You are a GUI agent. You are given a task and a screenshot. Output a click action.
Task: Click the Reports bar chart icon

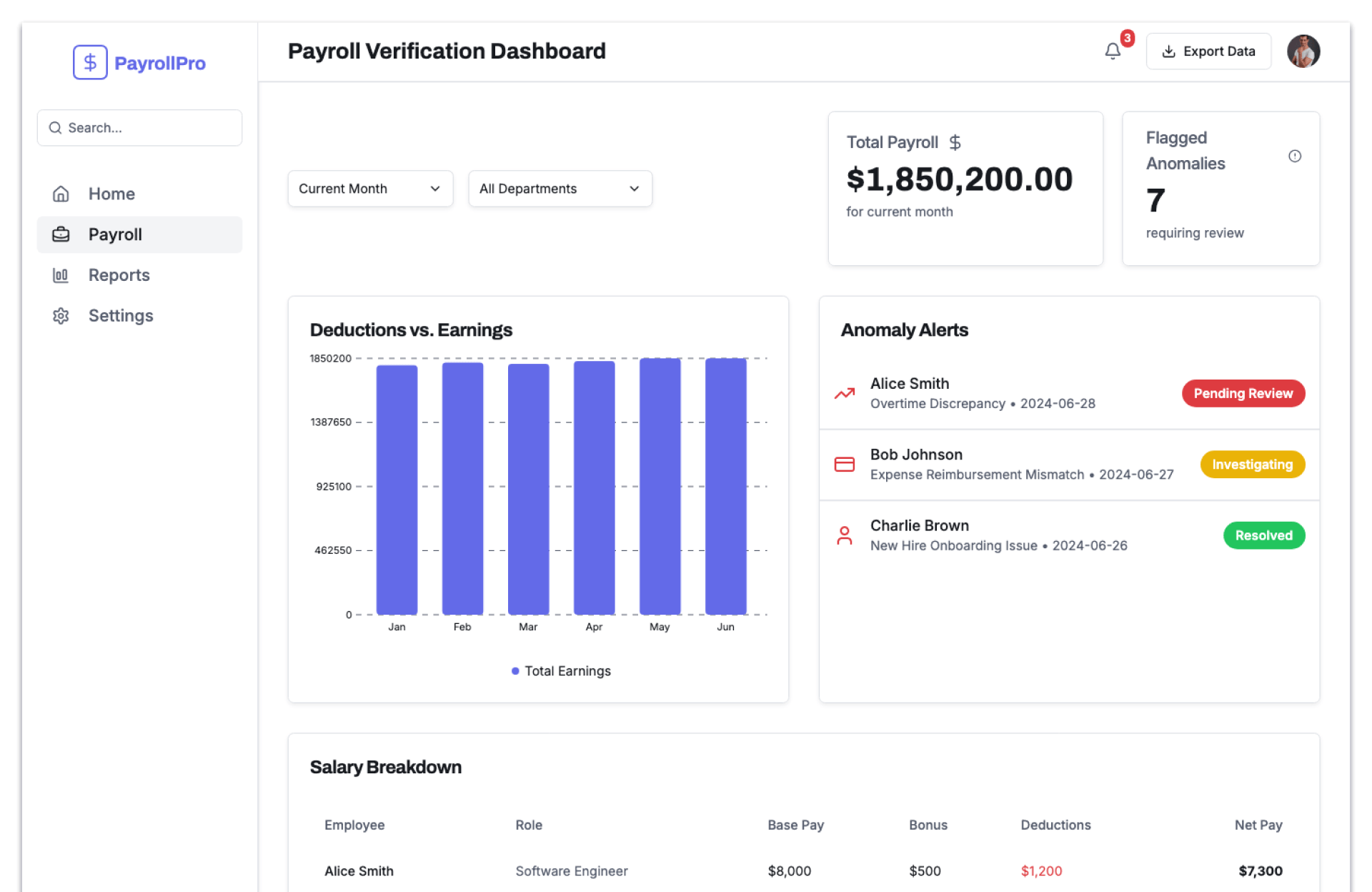61,275
